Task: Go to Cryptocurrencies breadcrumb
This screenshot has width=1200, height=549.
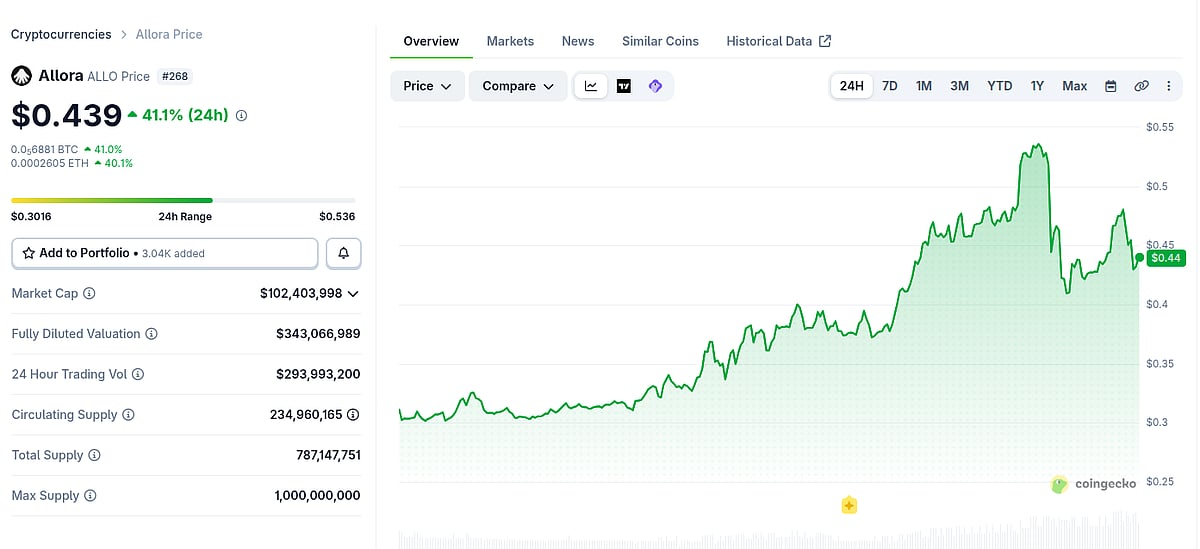Action: coord(61,34)
